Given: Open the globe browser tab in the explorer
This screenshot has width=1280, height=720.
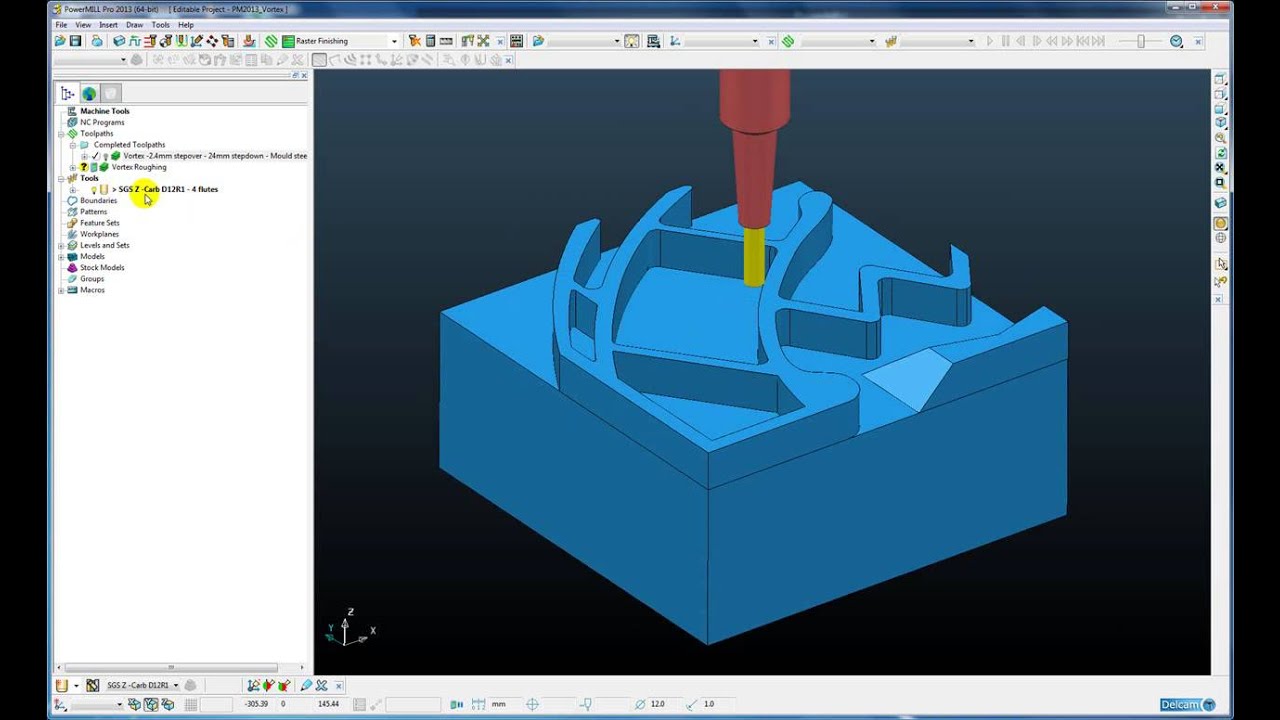Looking at the screenshot, I should click(x=89, y=93).
